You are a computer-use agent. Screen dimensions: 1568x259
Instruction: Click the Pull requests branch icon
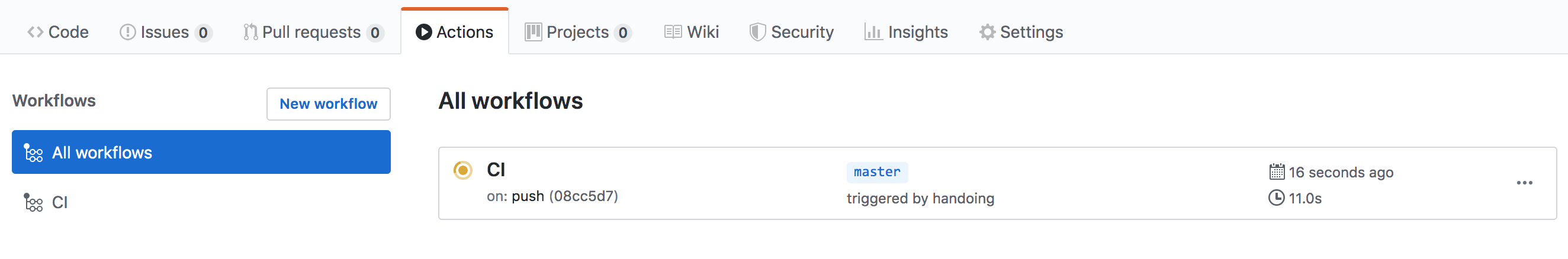(x=250, y=31)
